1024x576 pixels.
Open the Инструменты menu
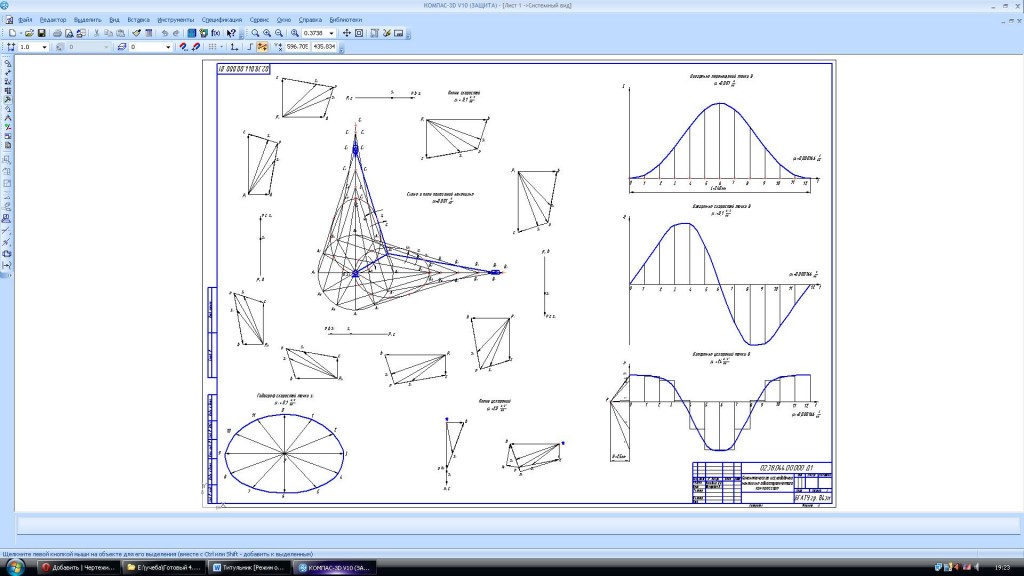point(176,20)
